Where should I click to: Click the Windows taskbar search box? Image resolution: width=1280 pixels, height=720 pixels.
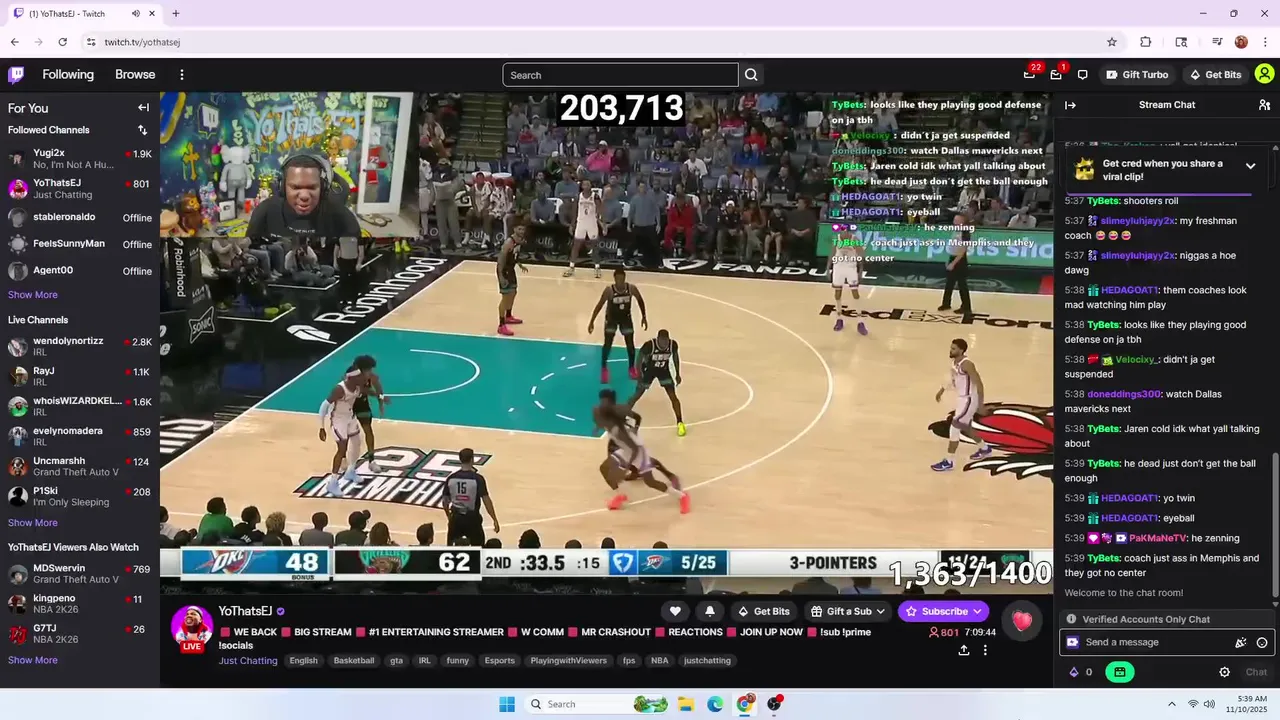(x=597, y=704)
